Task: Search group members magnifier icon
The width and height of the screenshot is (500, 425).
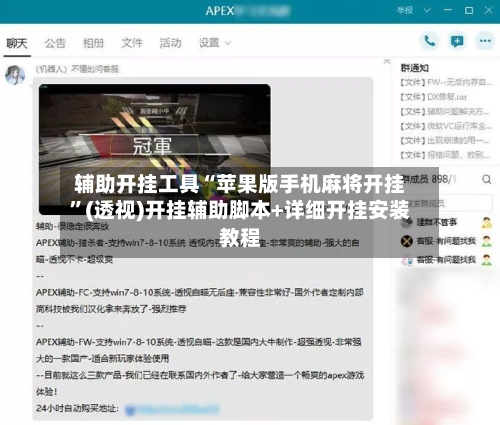Action: [486, 180]
